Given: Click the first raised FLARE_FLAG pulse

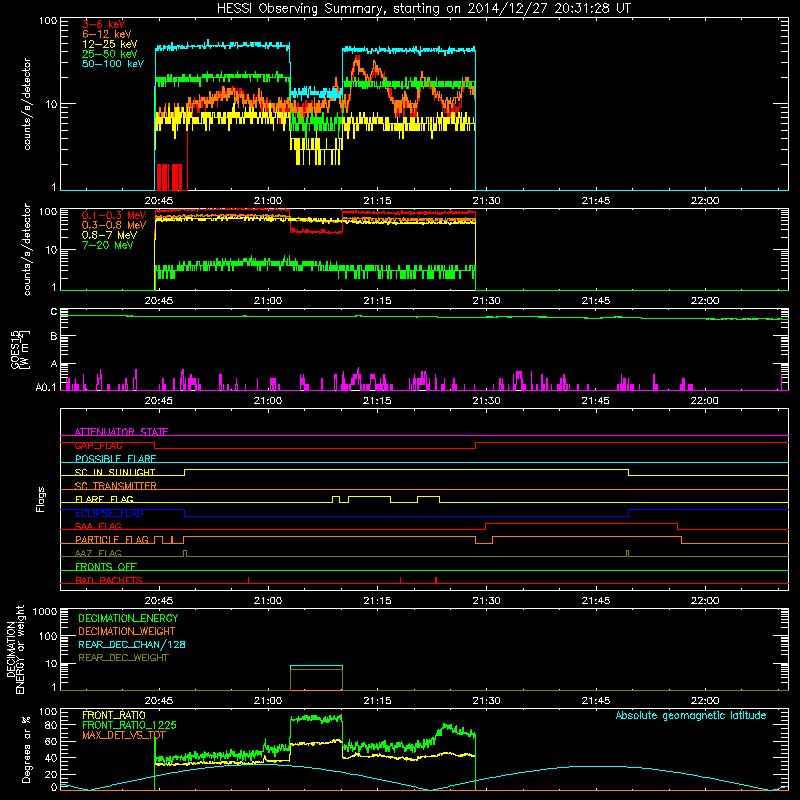Looking at the screenshot, I should 336,499.
